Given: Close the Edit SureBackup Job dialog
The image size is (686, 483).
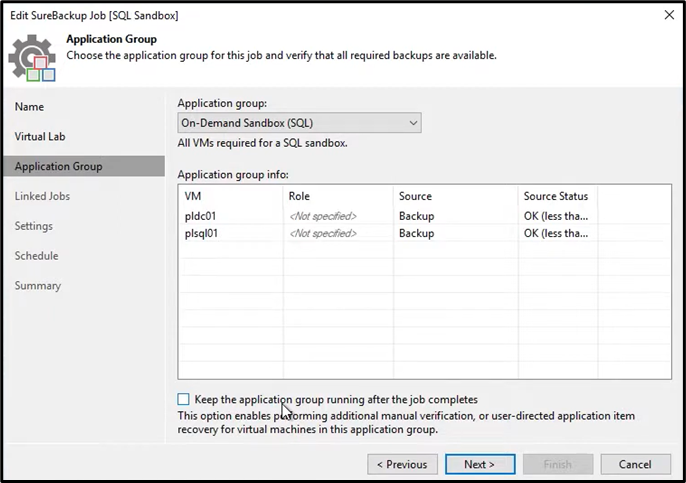Looking at the screenshot, I should point(669,15).
